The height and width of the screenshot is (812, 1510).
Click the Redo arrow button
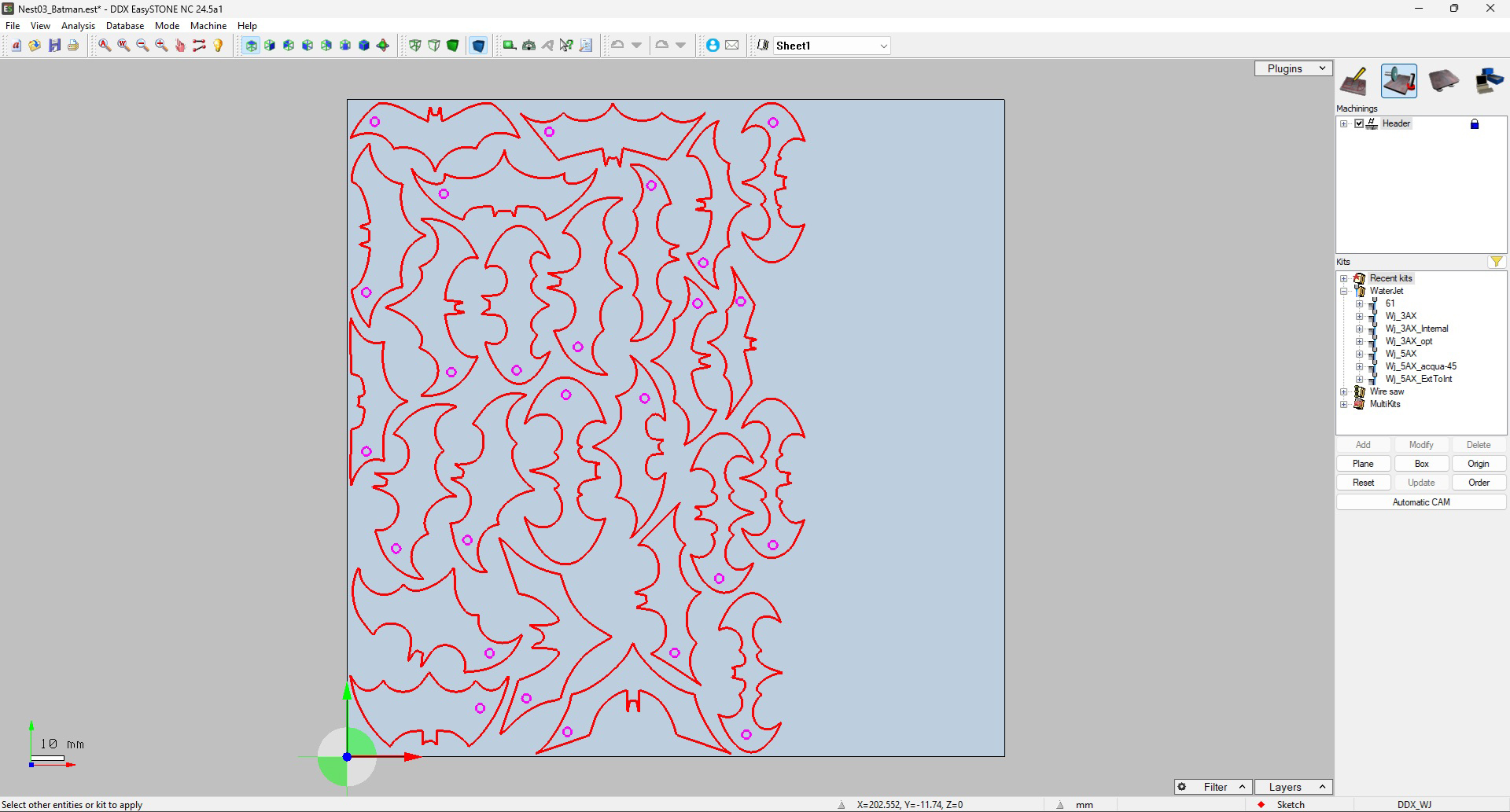(662, 46)
